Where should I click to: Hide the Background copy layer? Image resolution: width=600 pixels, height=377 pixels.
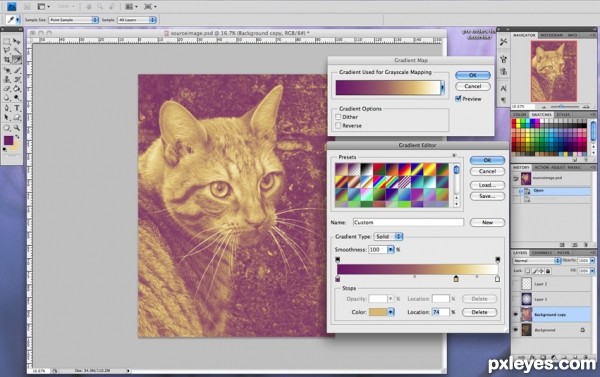click(515, 315)
